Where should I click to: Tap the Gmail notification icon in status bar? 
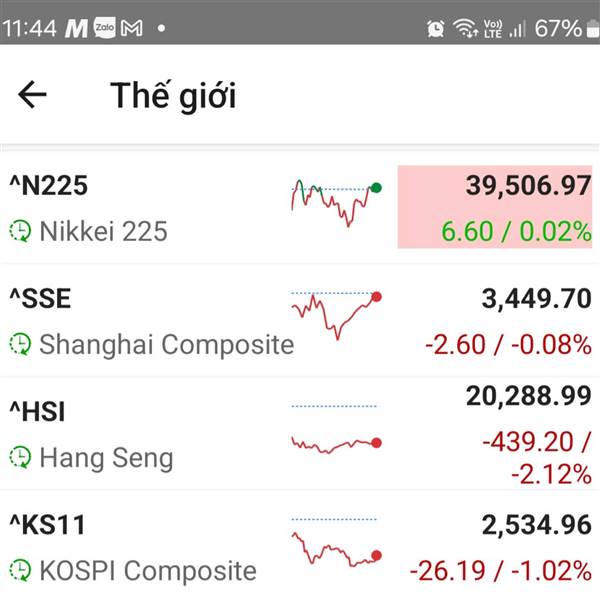tap(132, 28)
